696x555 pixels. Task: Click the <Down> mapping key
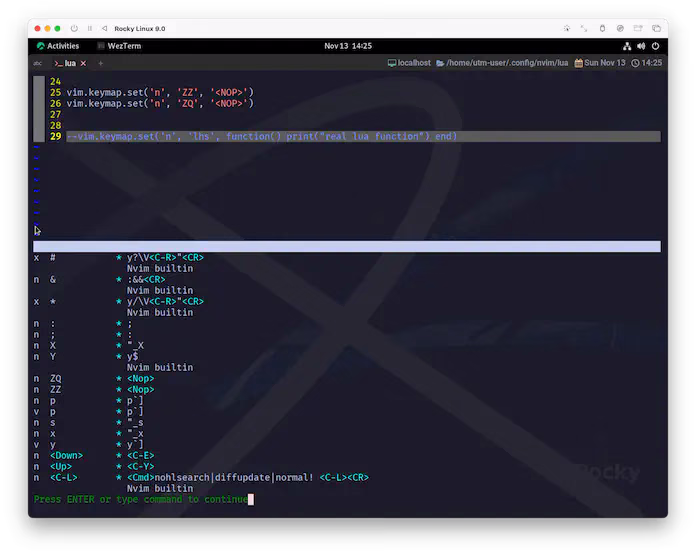66,456
